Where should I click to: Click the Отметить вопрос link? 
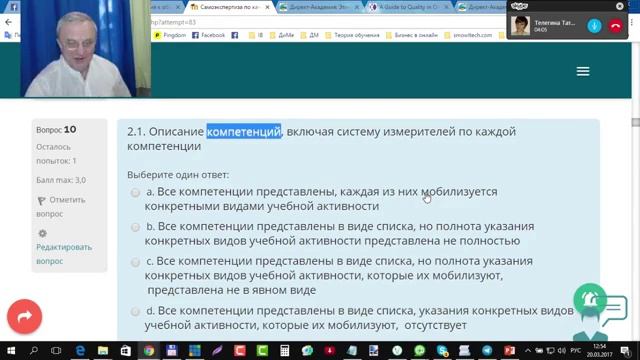pos(61,207)
